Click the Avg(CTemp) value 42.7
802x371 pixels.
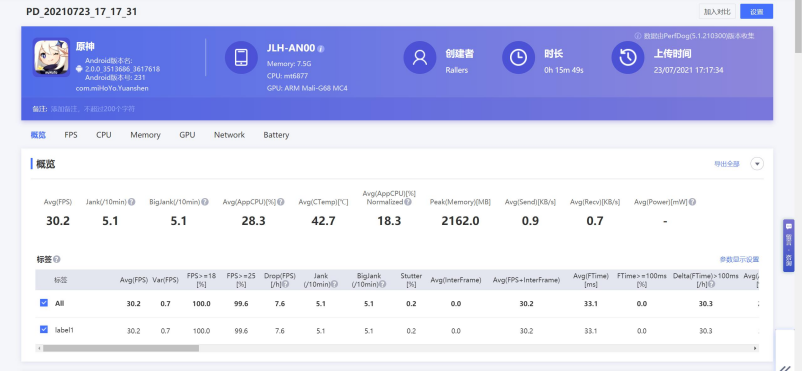click(x=323, y=221)
